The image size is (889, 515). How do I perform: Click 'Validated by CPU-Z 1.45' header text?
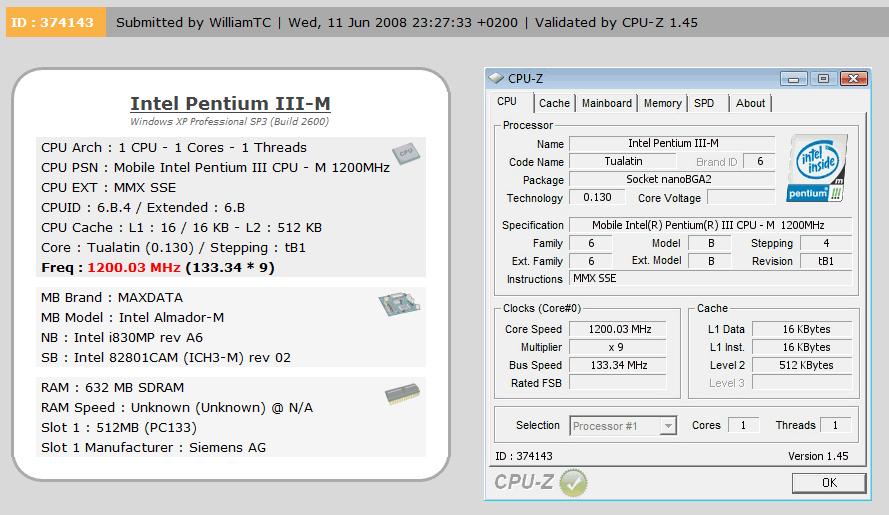[616, 23]
